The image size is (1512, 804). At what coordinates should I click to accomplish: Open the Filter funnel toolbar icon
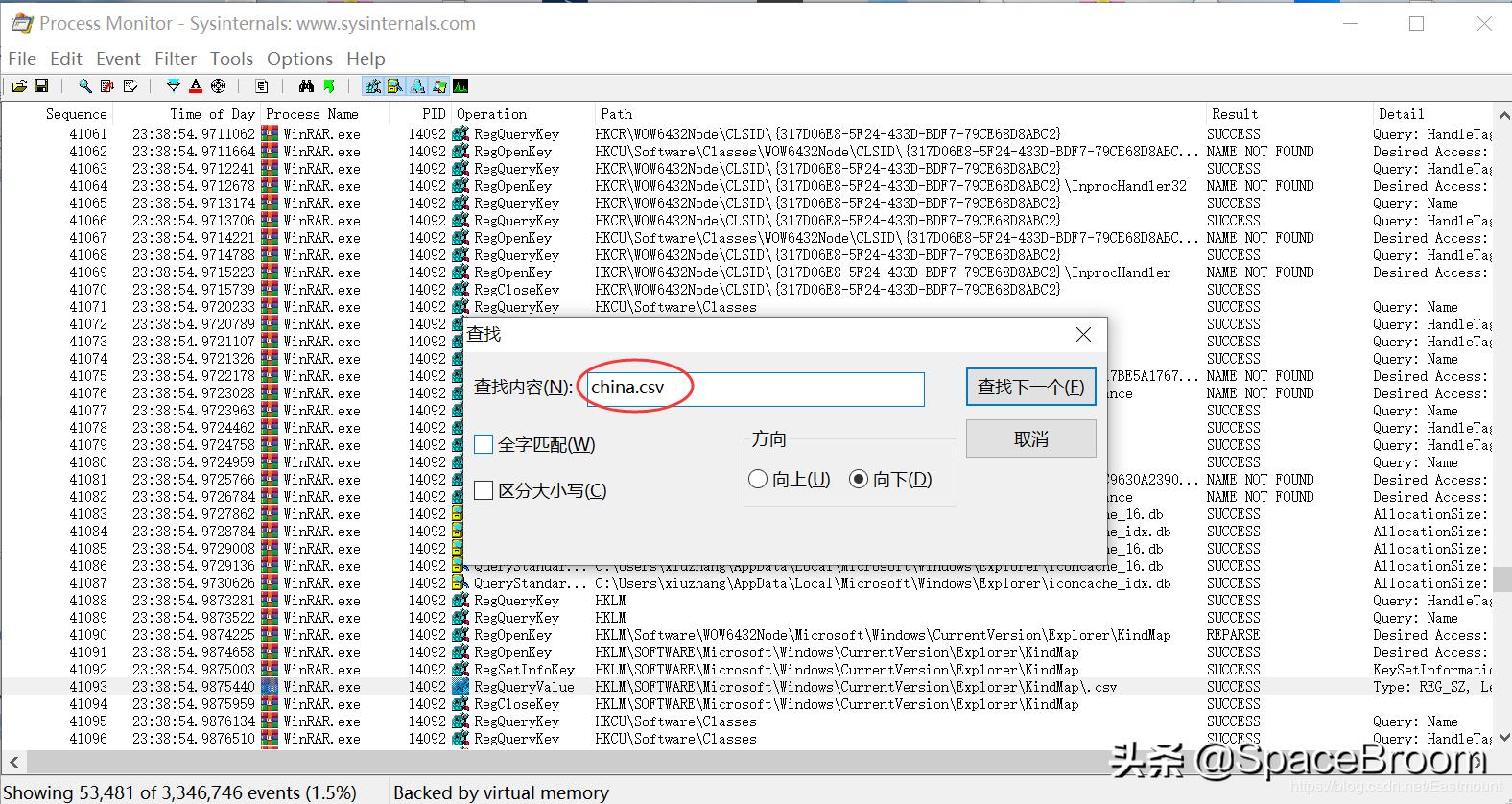coord(174,86)
